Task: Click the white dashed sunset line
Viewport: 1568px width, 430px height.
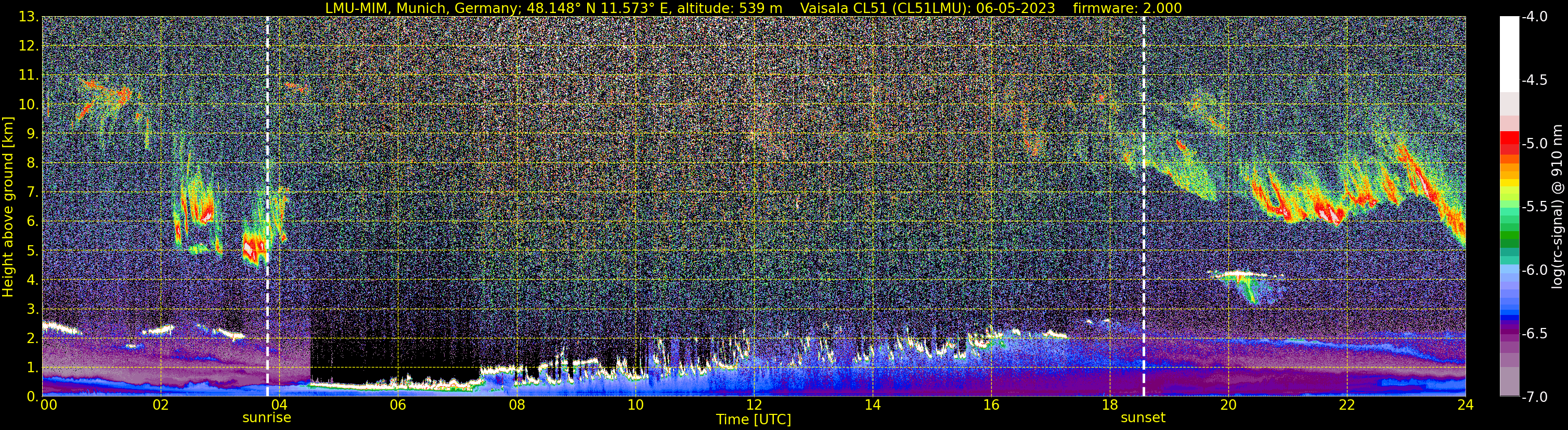Action: click(x=1144, y=207)
